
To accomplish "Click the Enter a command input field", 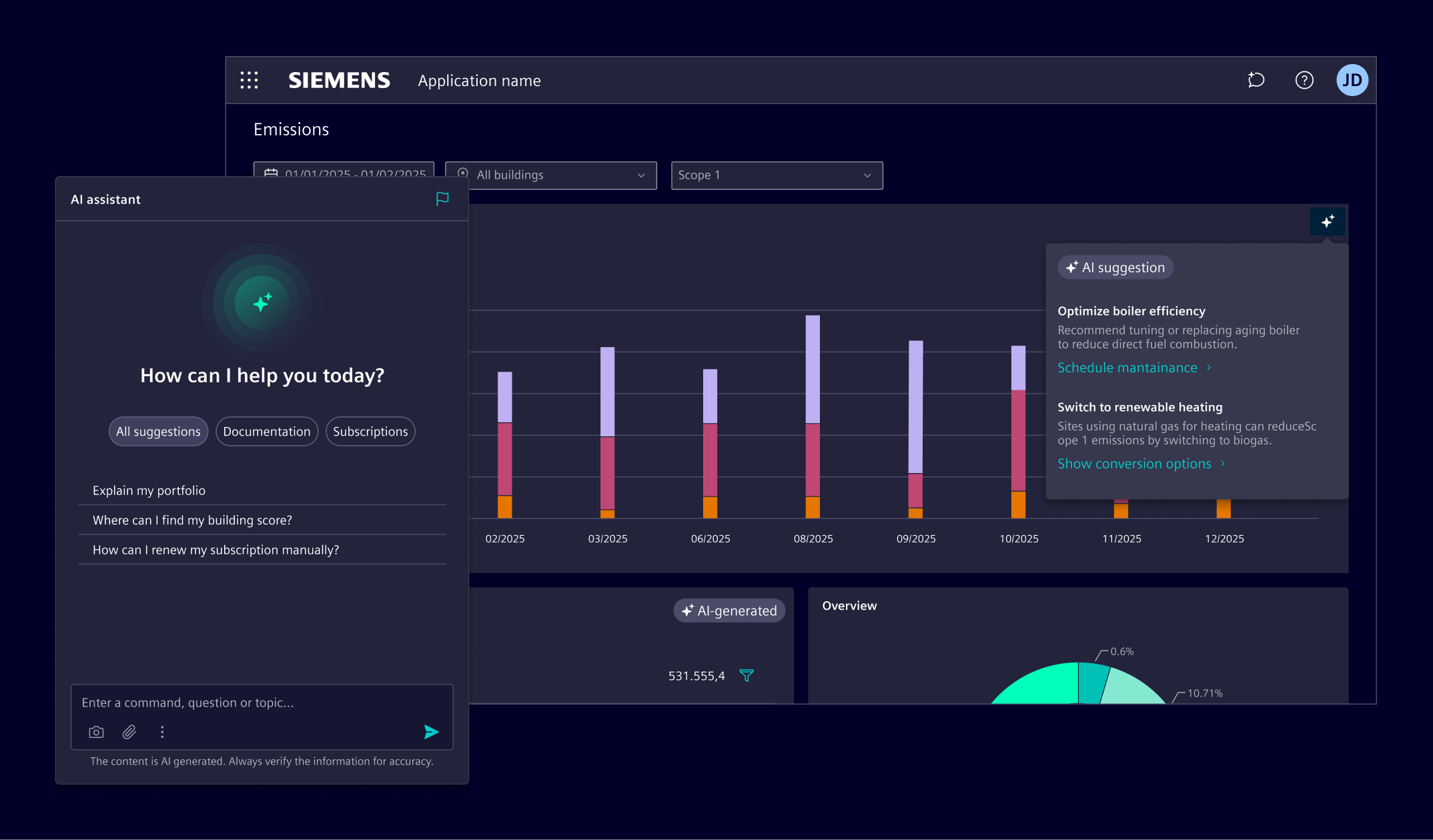I will click(262, 703).
